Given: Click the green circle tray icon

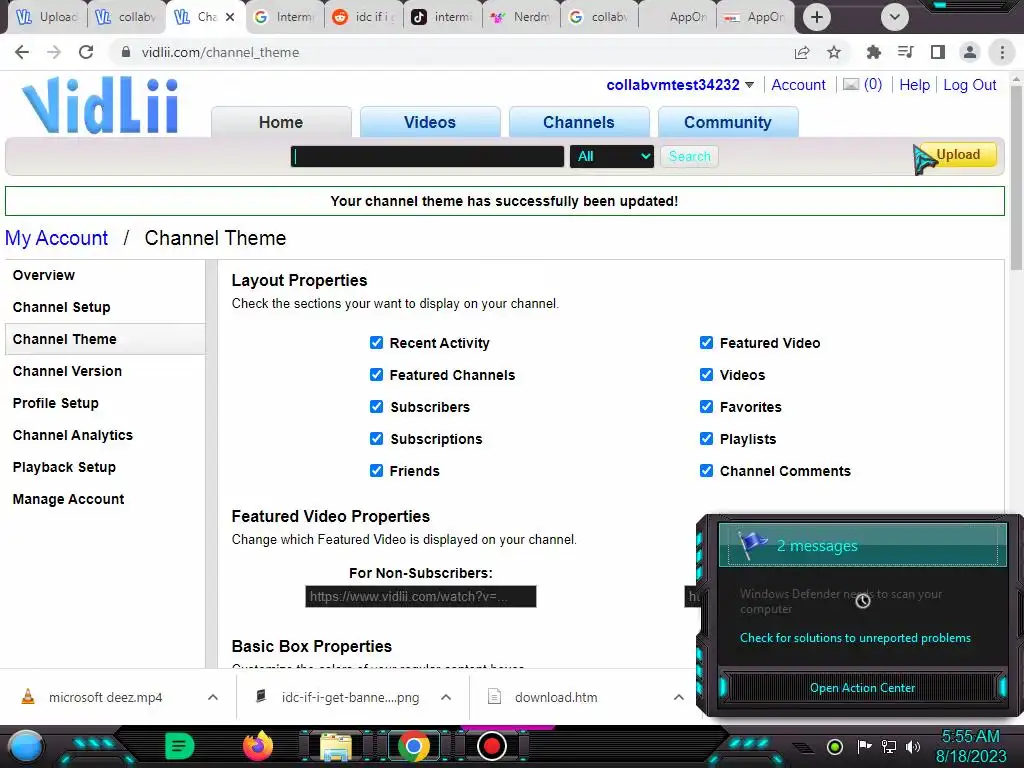Looking at the screenshot, I should click(x=835, y=746).
